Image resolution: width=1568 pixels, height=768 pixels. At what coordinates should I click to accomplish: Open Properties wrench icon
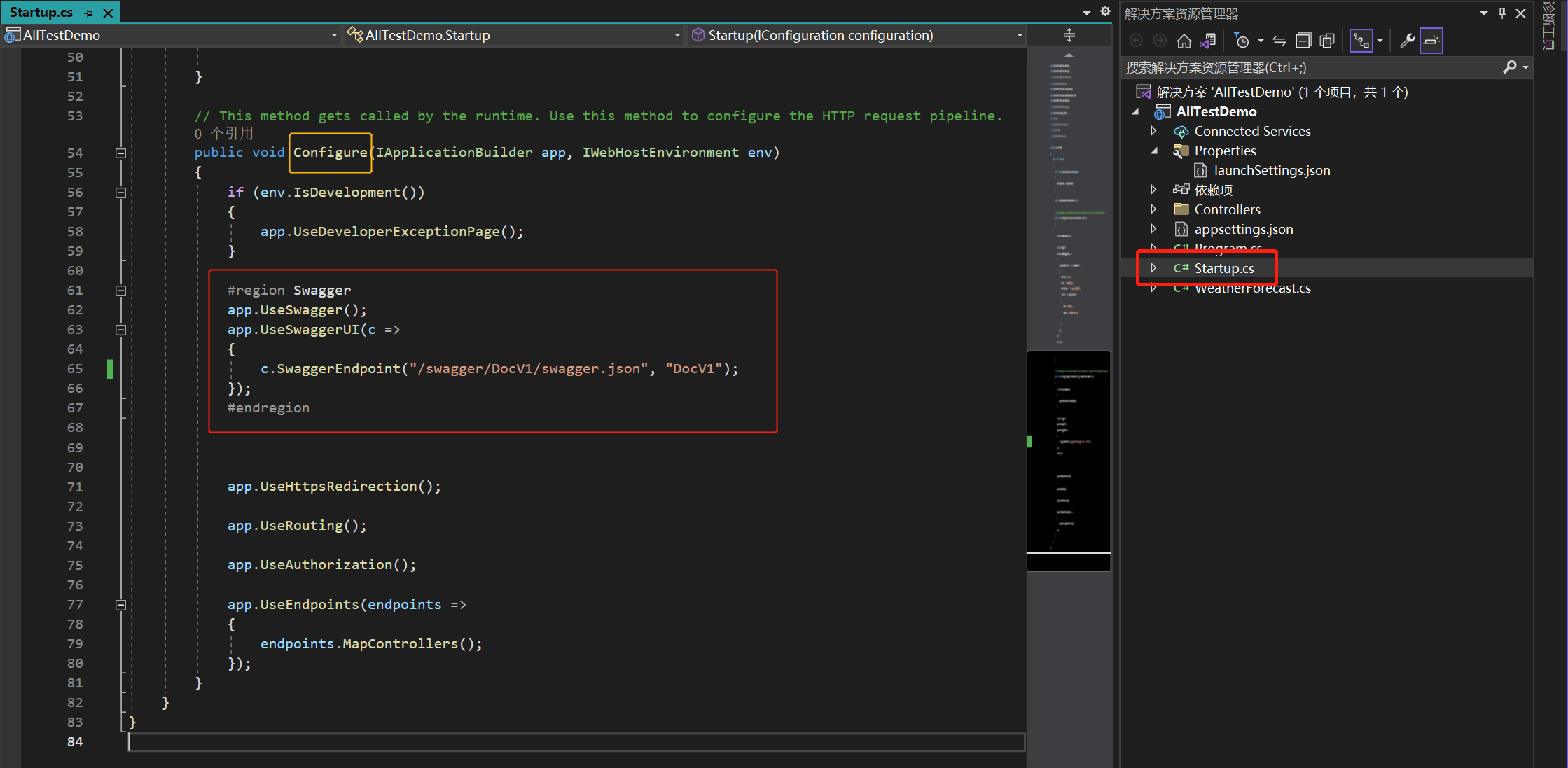(1407, 41)
